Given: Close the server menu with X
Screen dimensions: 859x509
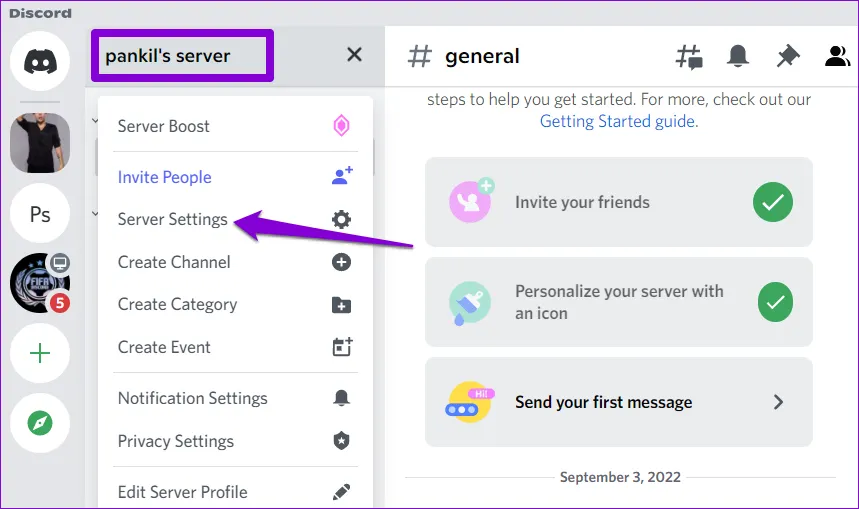Looking at the screenshot, I should (x=354, y=55).
